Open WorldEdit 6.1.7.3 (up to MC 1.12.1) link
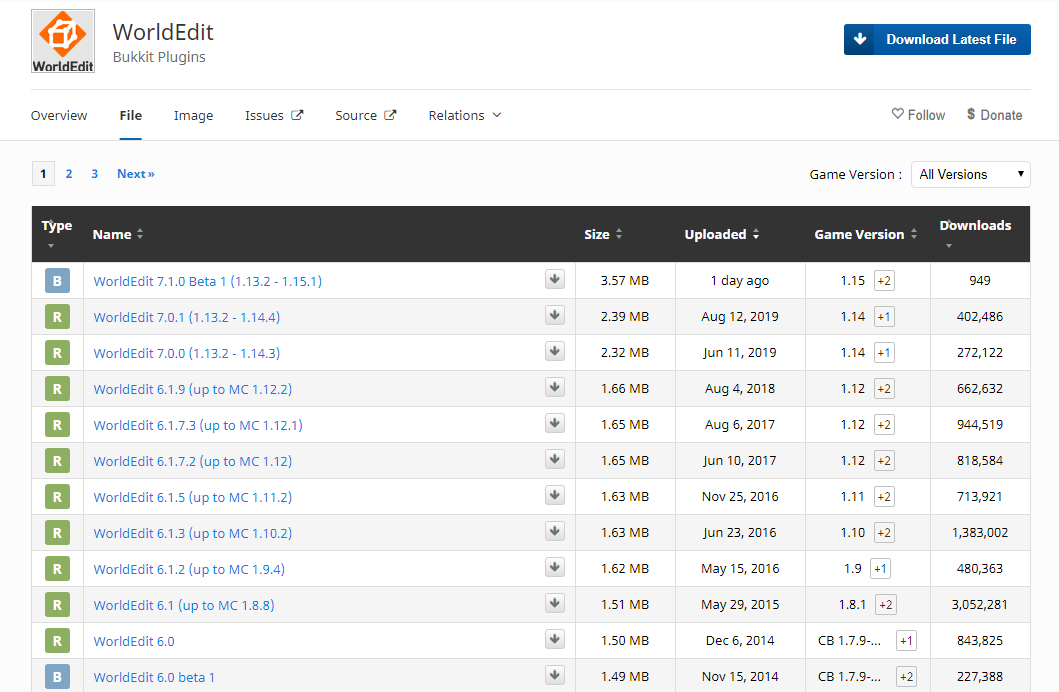 [198, 425]
